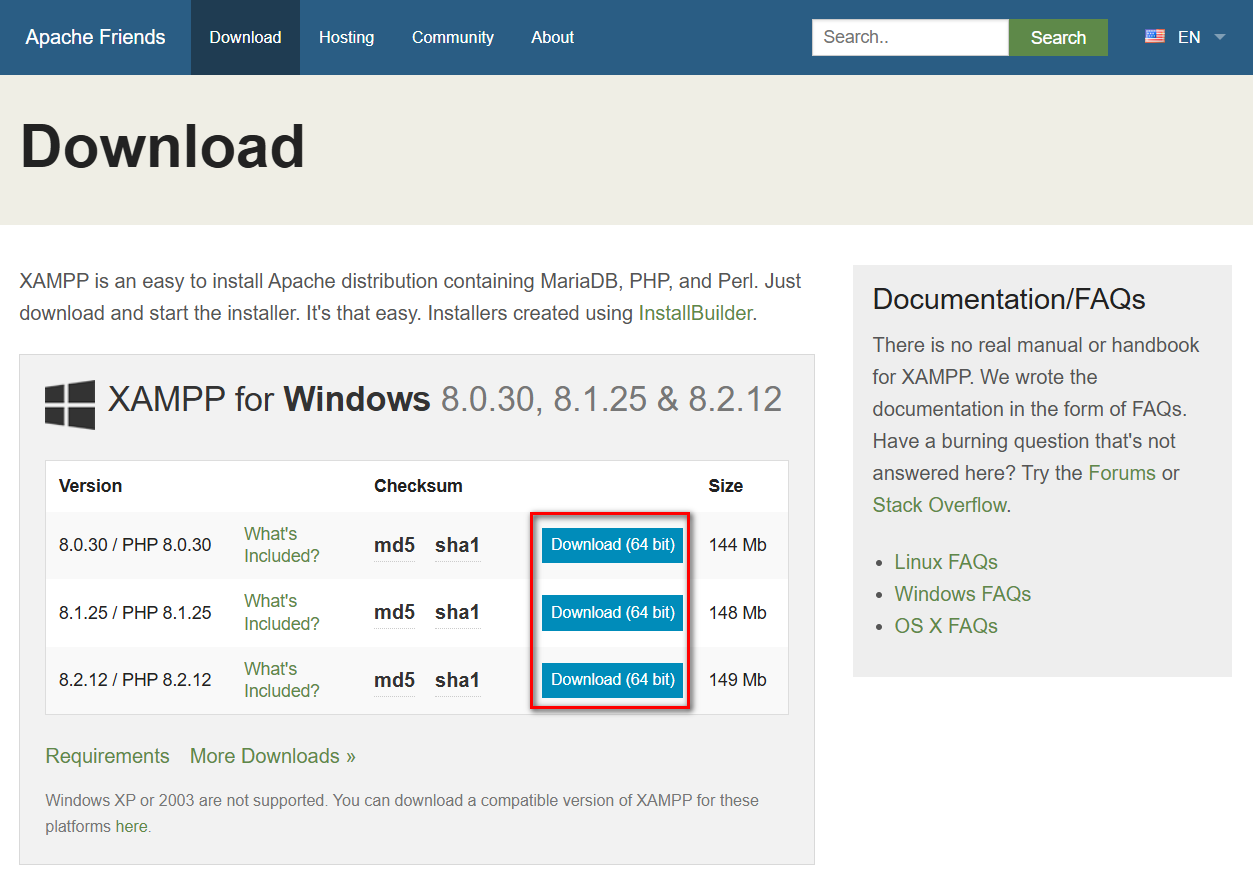Click the Apache Friends home link
The height and width of the screenshot is (869, 1253).
click(95, 37)
